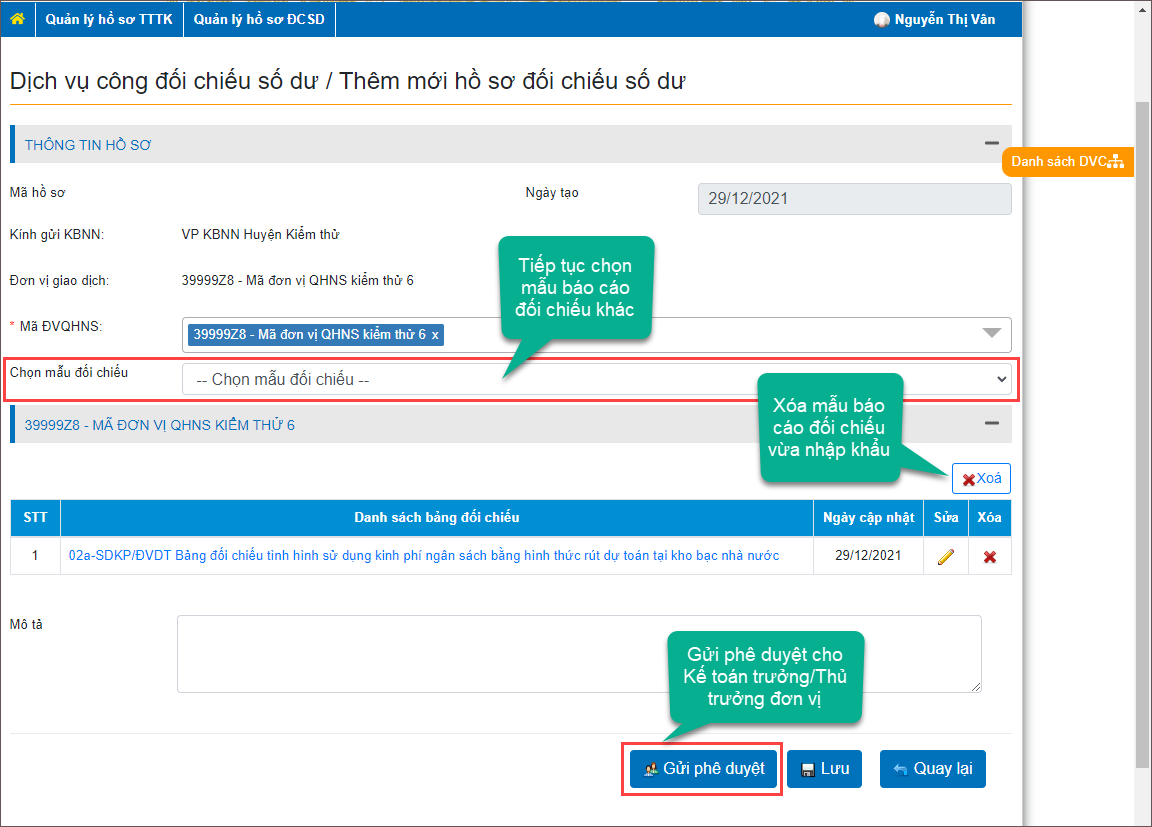Viewport: 1152px width, 827px height.
Task: Collapse the THÔNG TIN HỒ SƠ section
Action: click(x=991, y=144)
